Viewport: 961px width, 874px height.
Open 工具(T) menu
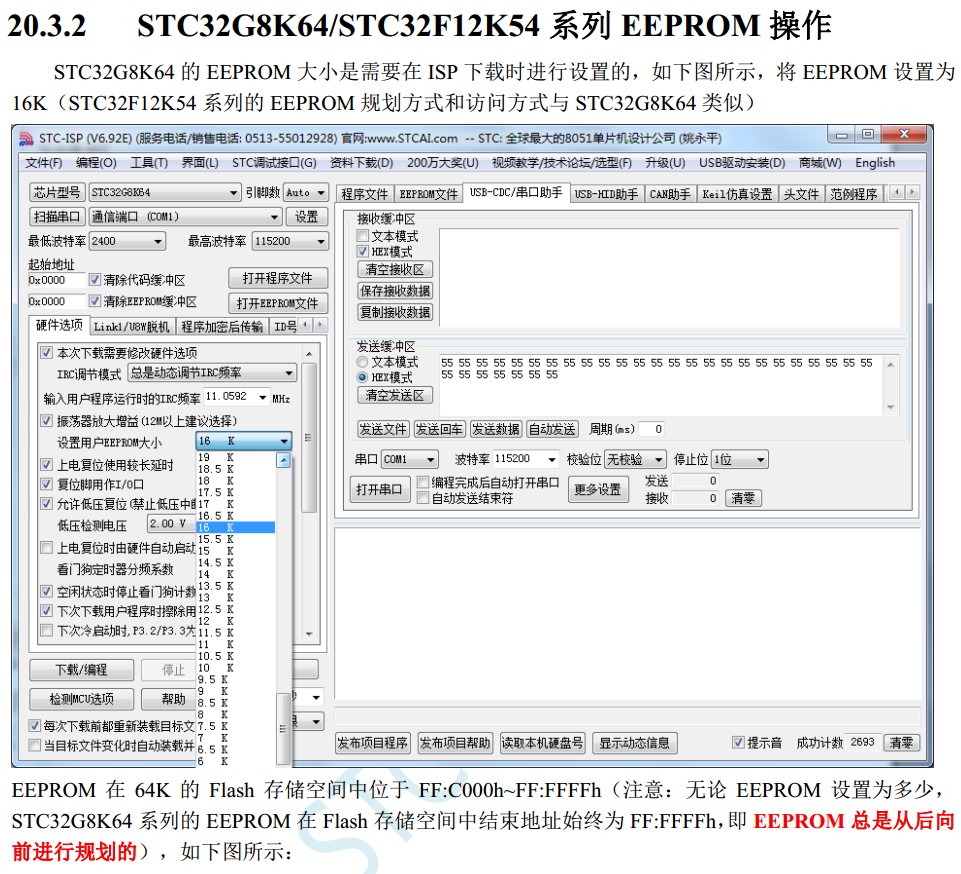149,163
